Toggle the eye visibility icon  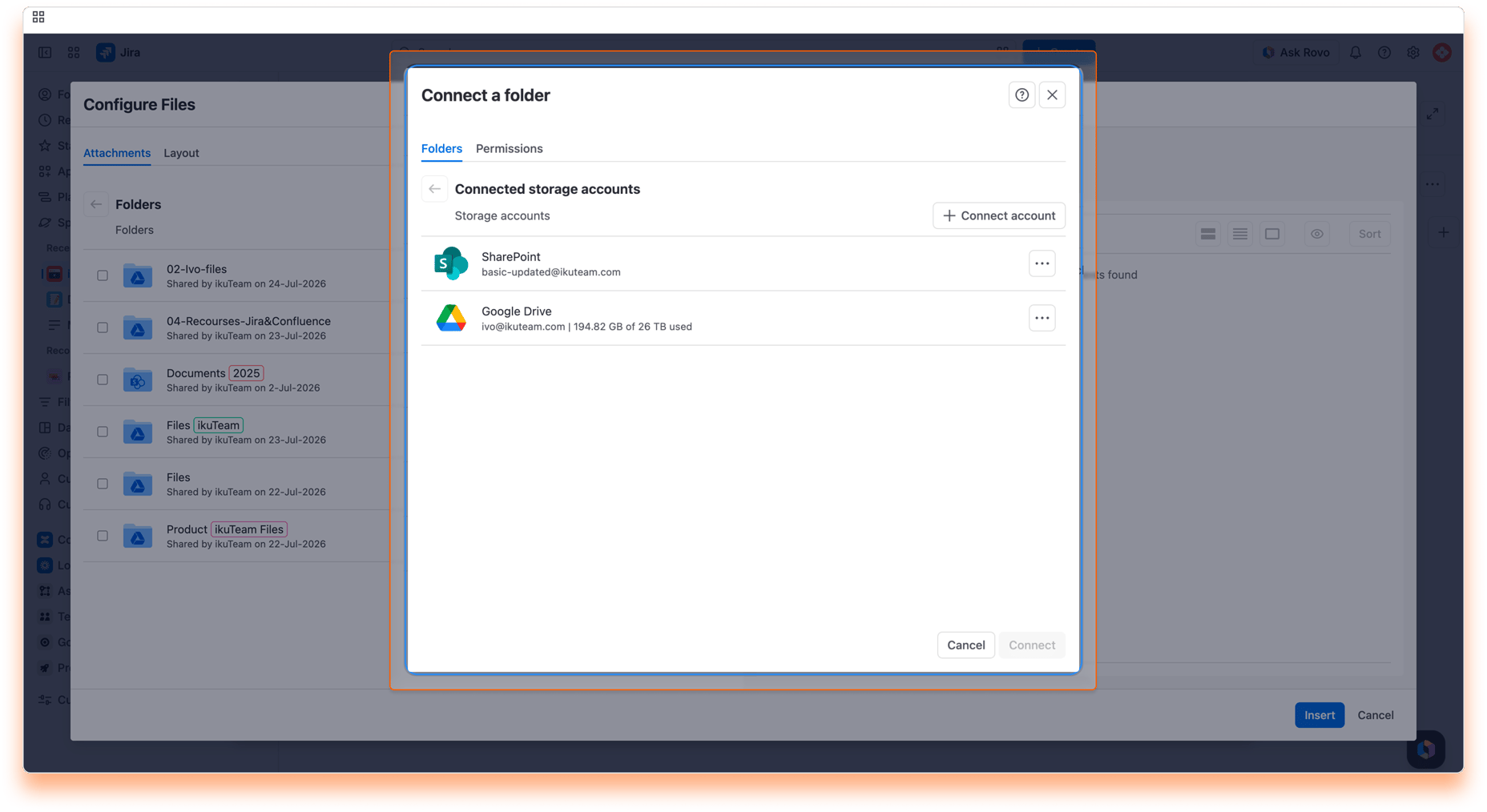(1317, 234)
